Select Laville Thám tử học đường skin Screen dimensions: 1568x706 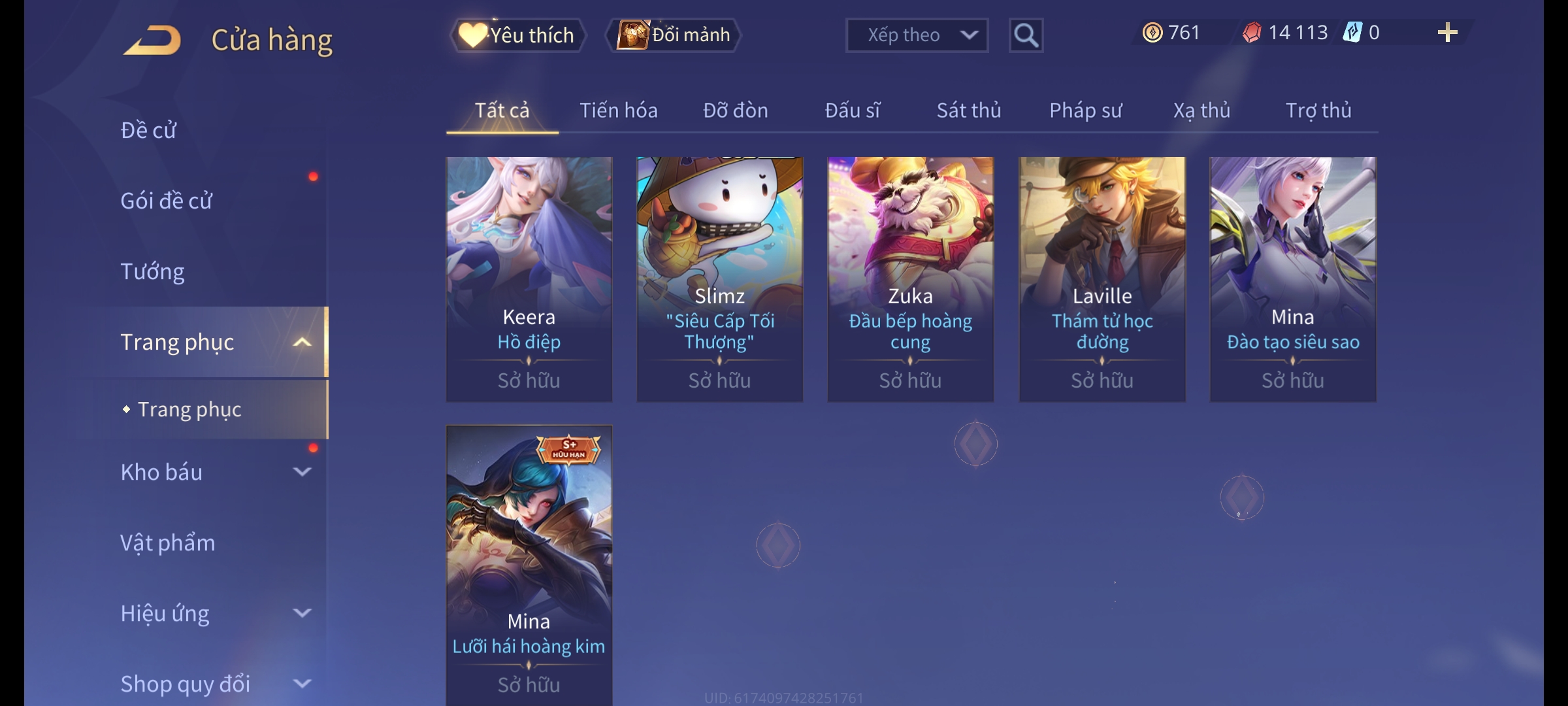pyautogui.click(x=1102, y=279)
